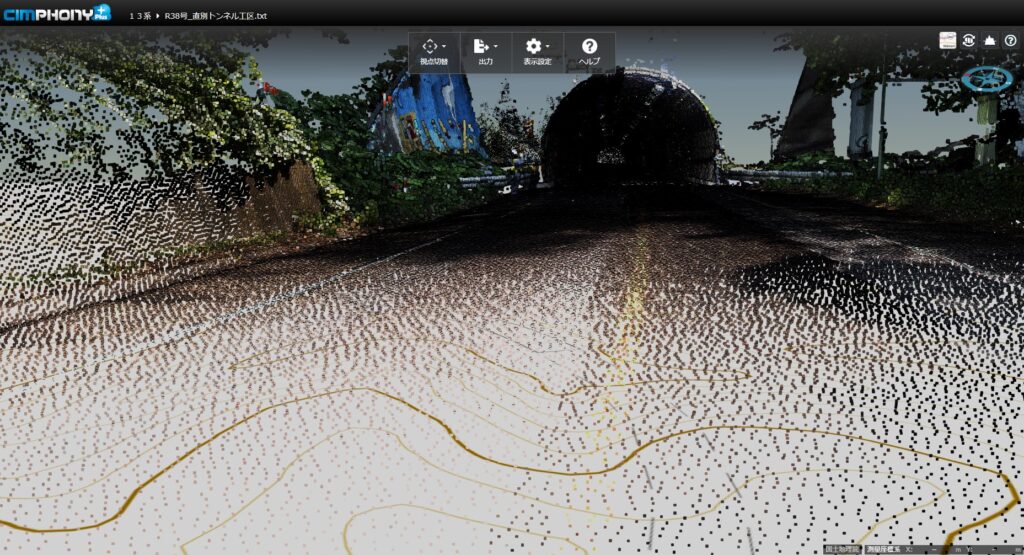
Task: Select the 13系 breadcrumb item
Action: point(139,16)
